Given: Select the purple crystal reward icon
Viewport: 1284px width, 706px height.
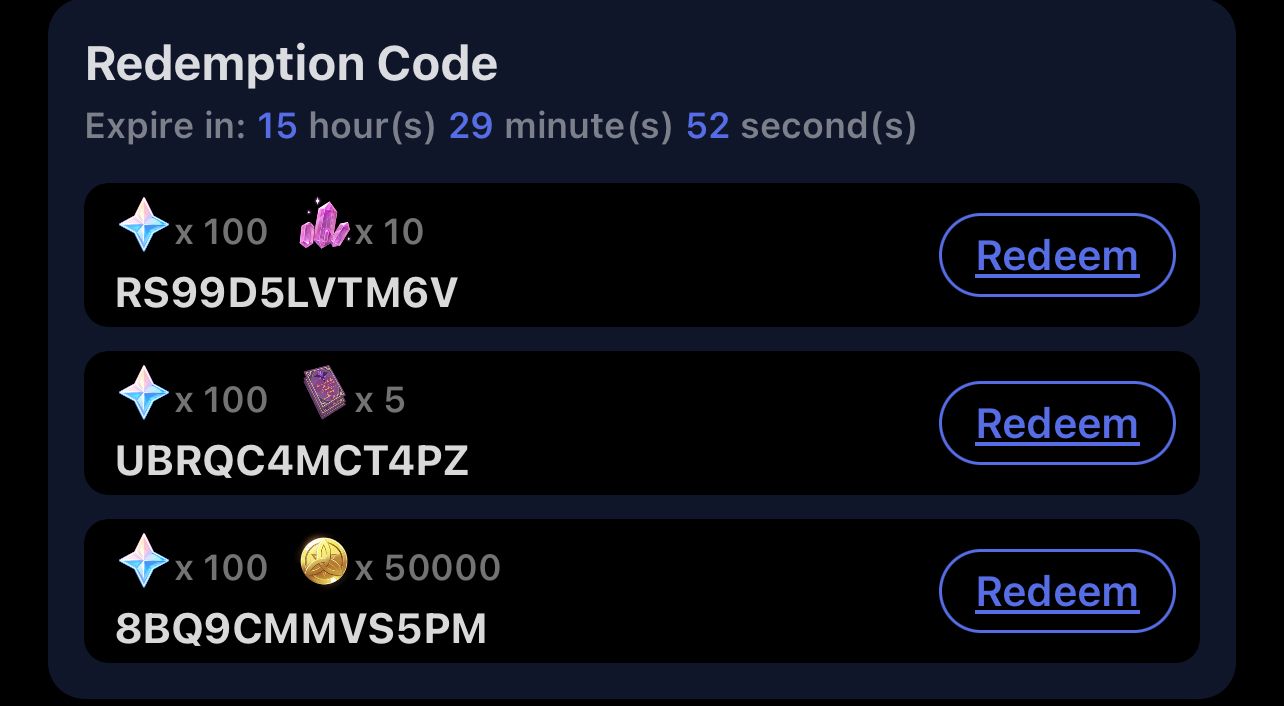Looking at the screenshot, I should click(323, 224).
